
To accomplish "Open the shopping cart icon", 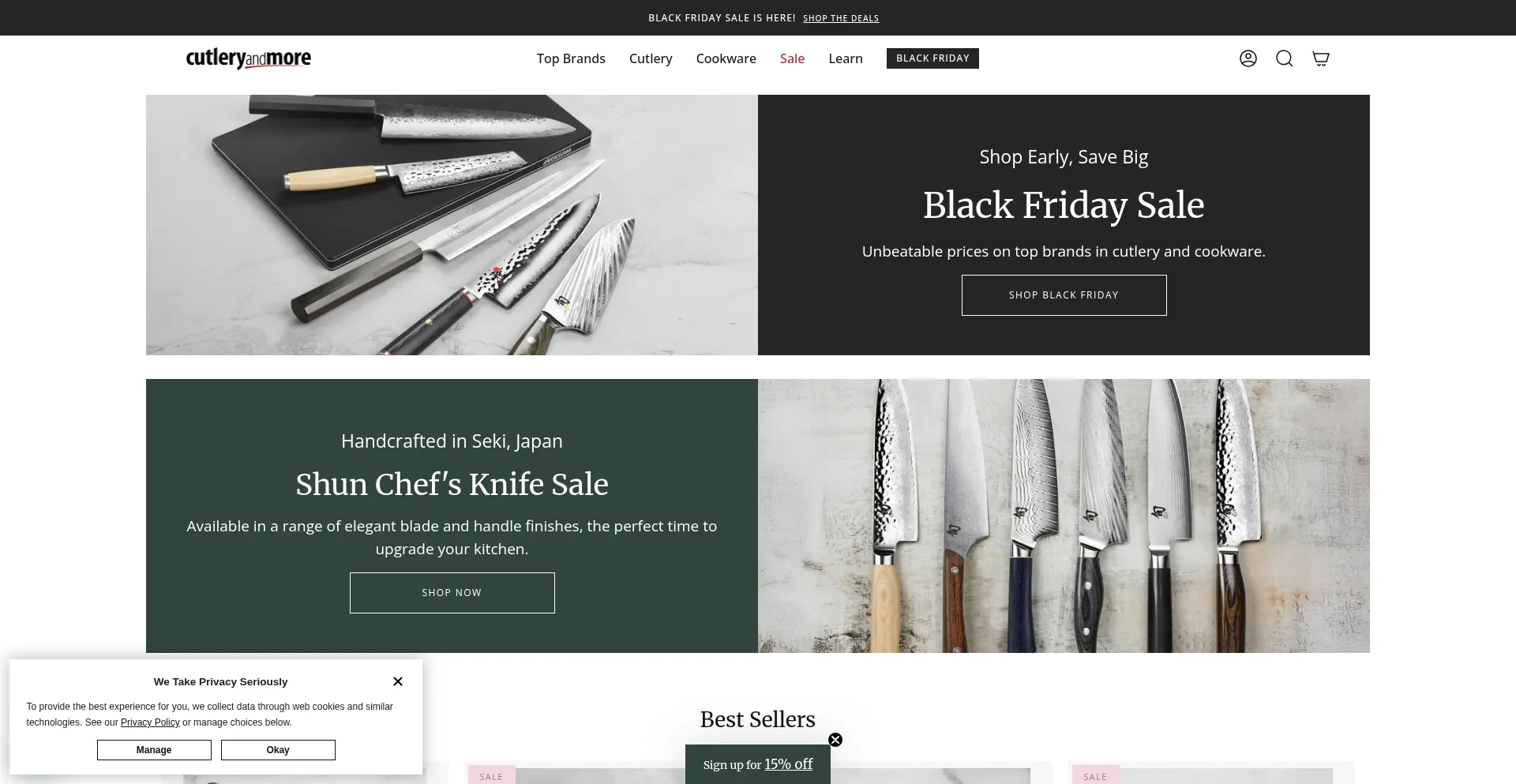I will point(1320,58).
